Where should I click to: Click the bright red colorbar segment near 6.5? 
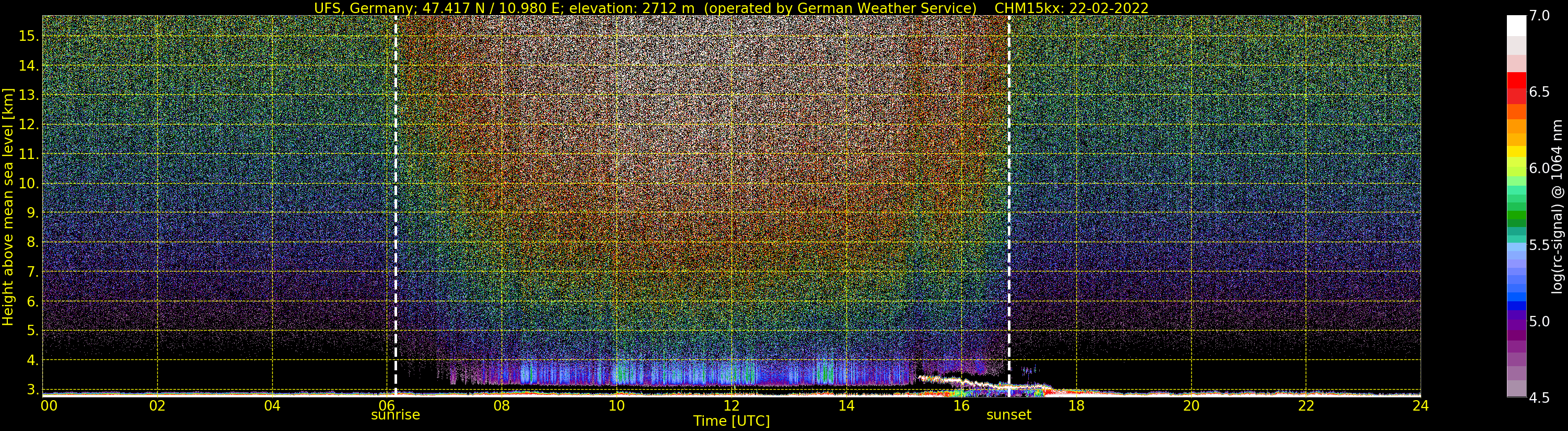point(1516,80)
